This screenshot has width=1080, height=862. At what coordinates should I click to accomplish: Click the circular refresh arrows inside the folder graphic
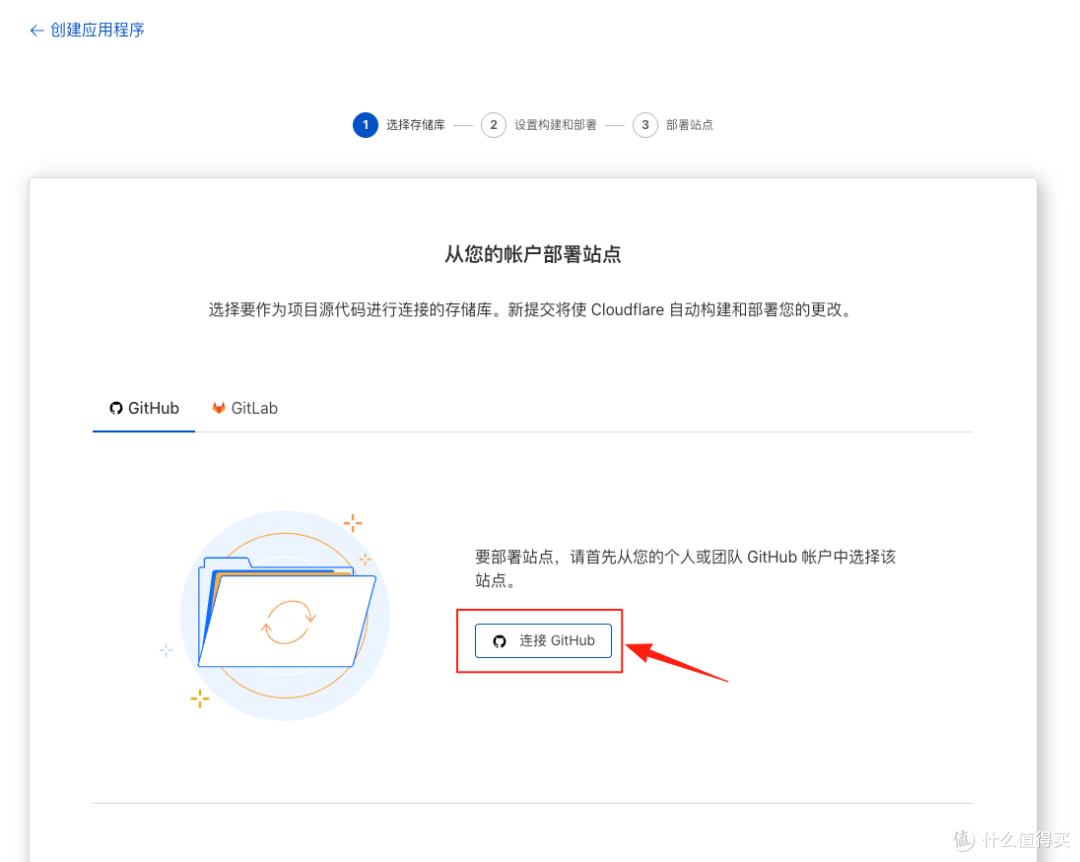[x=289, y=622]
